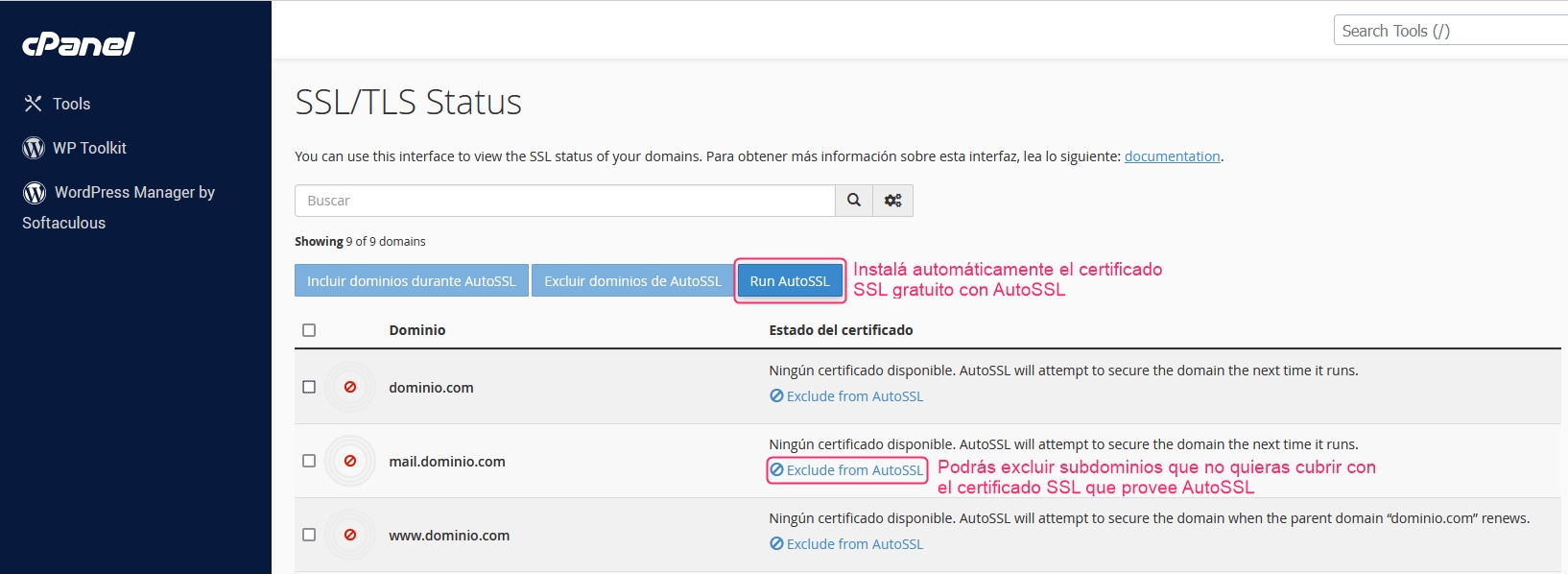Image resolution: width=1568 pixels, height=574 pixels.
Task: Click Excluir dominios de AutoSSL button
Action: point(631,281)
